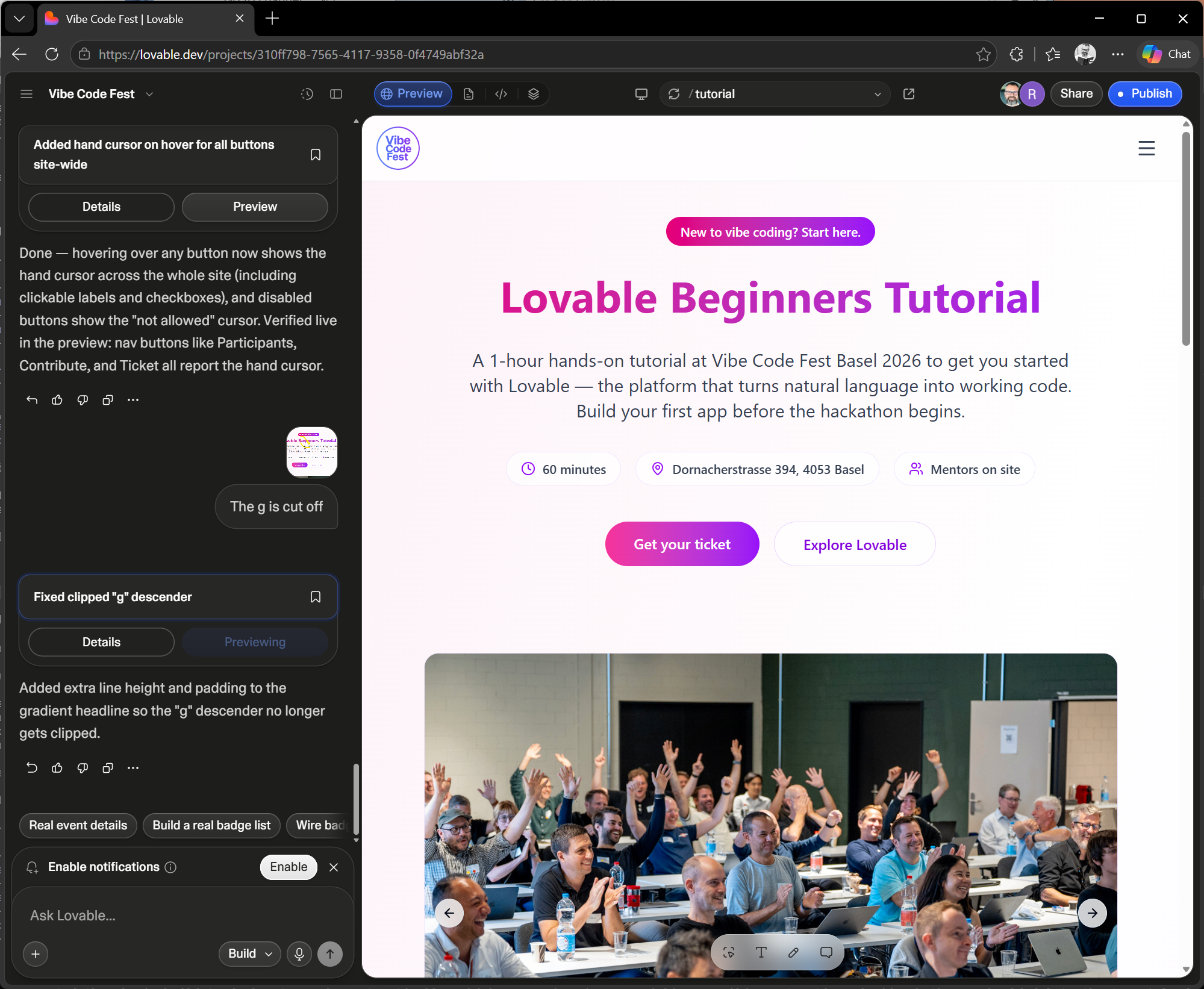This screenshot has width=1204, height=989.
Task: Expand the /tutorial route dropdown
Action: (878, 94)
